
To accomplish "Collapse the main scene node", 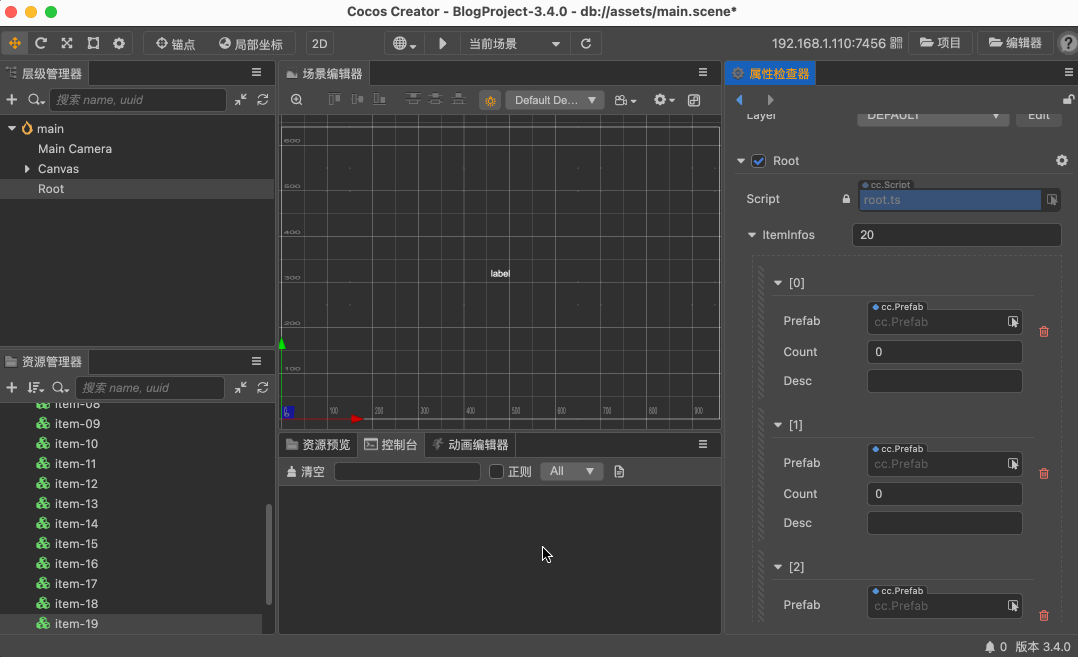I will (12, 129).
